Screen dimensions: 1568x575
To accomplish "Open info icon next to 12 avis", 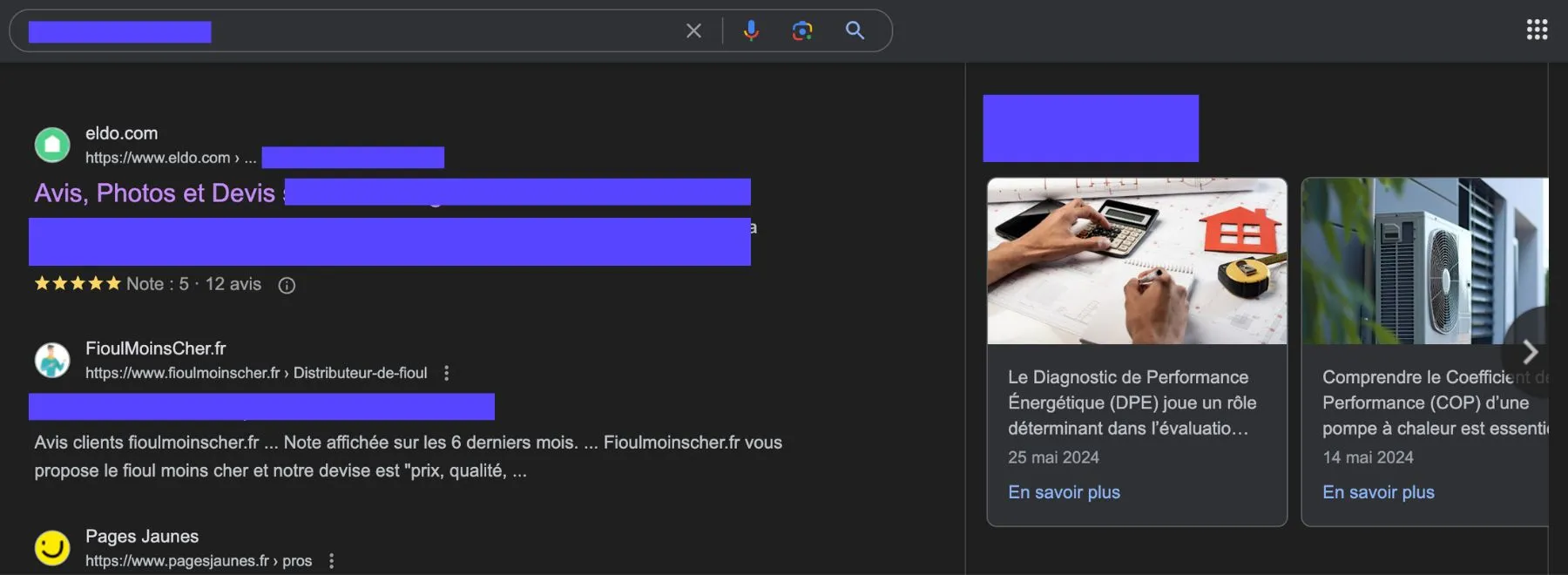I will coord(287,285).
